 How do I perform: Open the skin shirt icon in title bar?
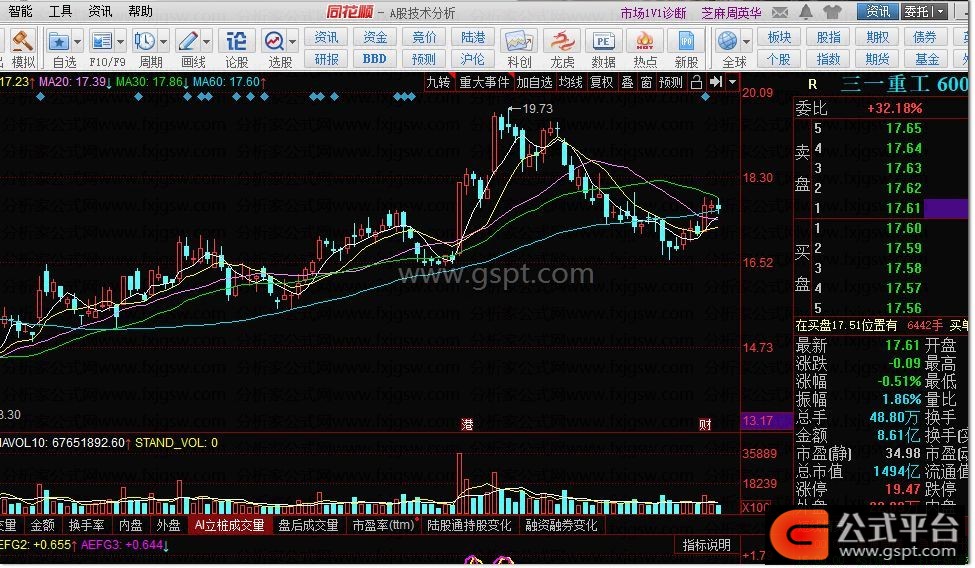point(831,11)
